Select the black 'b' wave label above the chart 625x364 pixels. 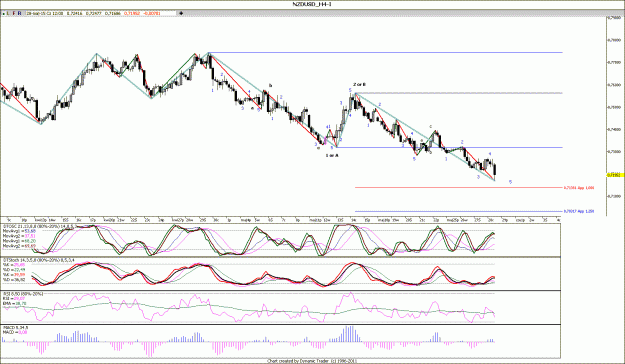click(x=270, y=85)
